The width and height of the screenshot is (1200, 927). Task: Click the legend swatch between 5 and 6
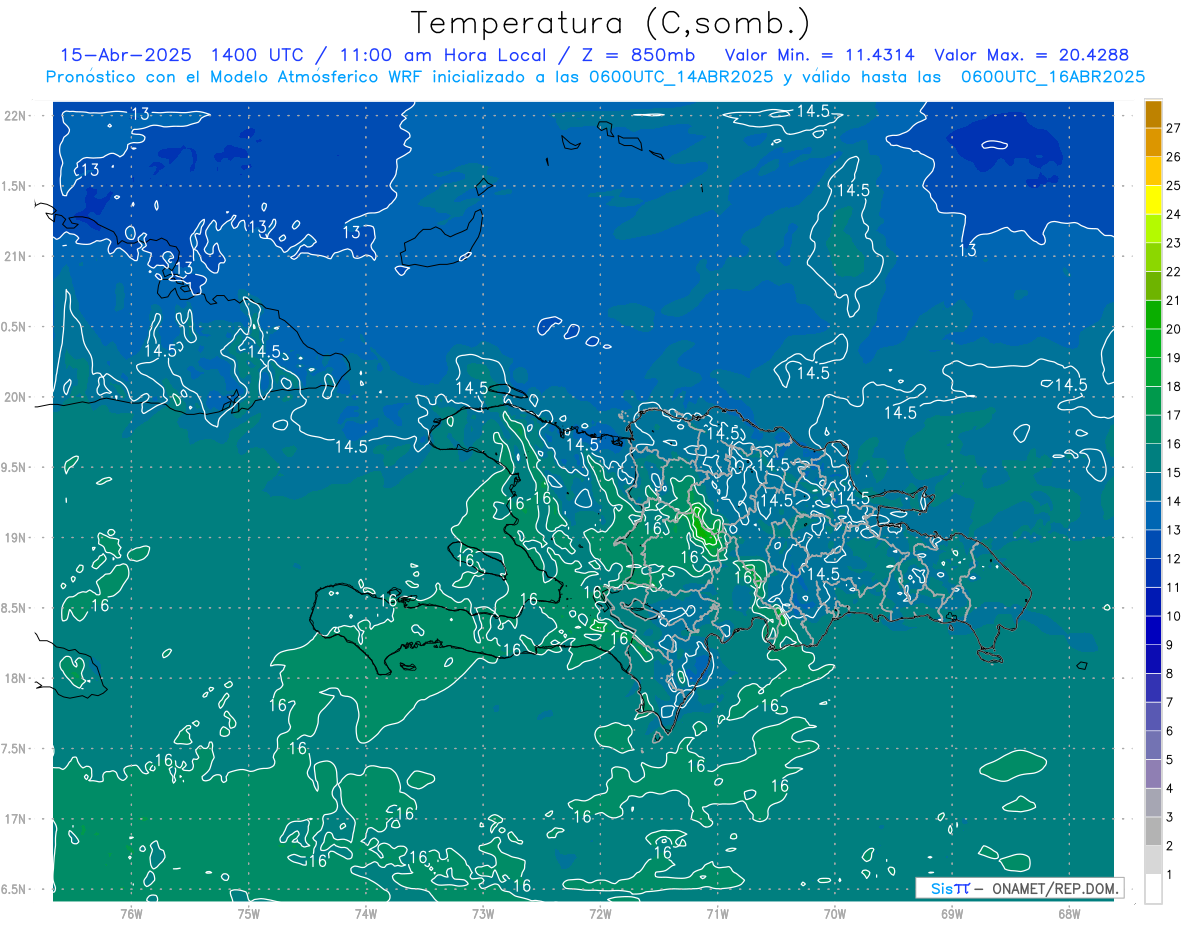coord(1153,745)
